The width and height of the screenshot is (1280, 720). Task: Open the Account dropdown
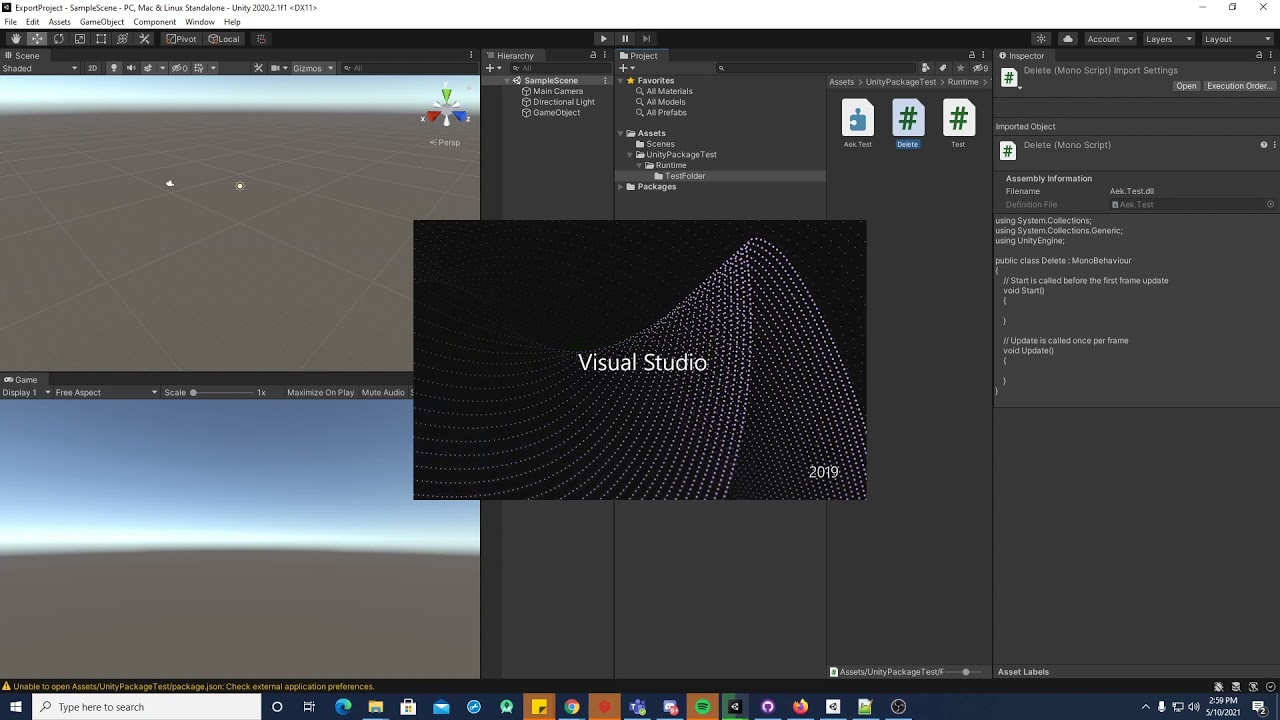tap(1110, 39)
